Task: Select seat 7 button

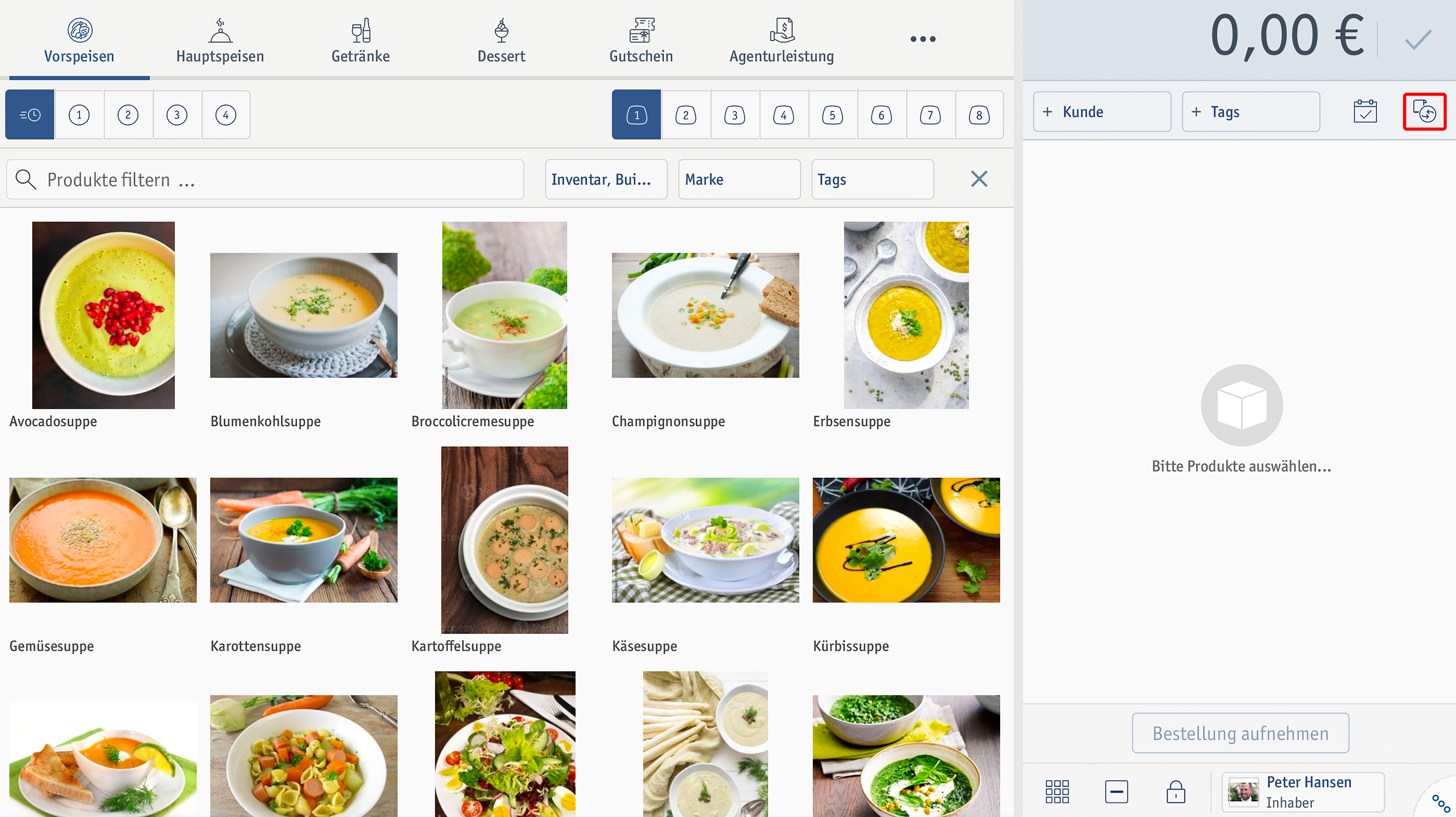Action: (930, 115)
